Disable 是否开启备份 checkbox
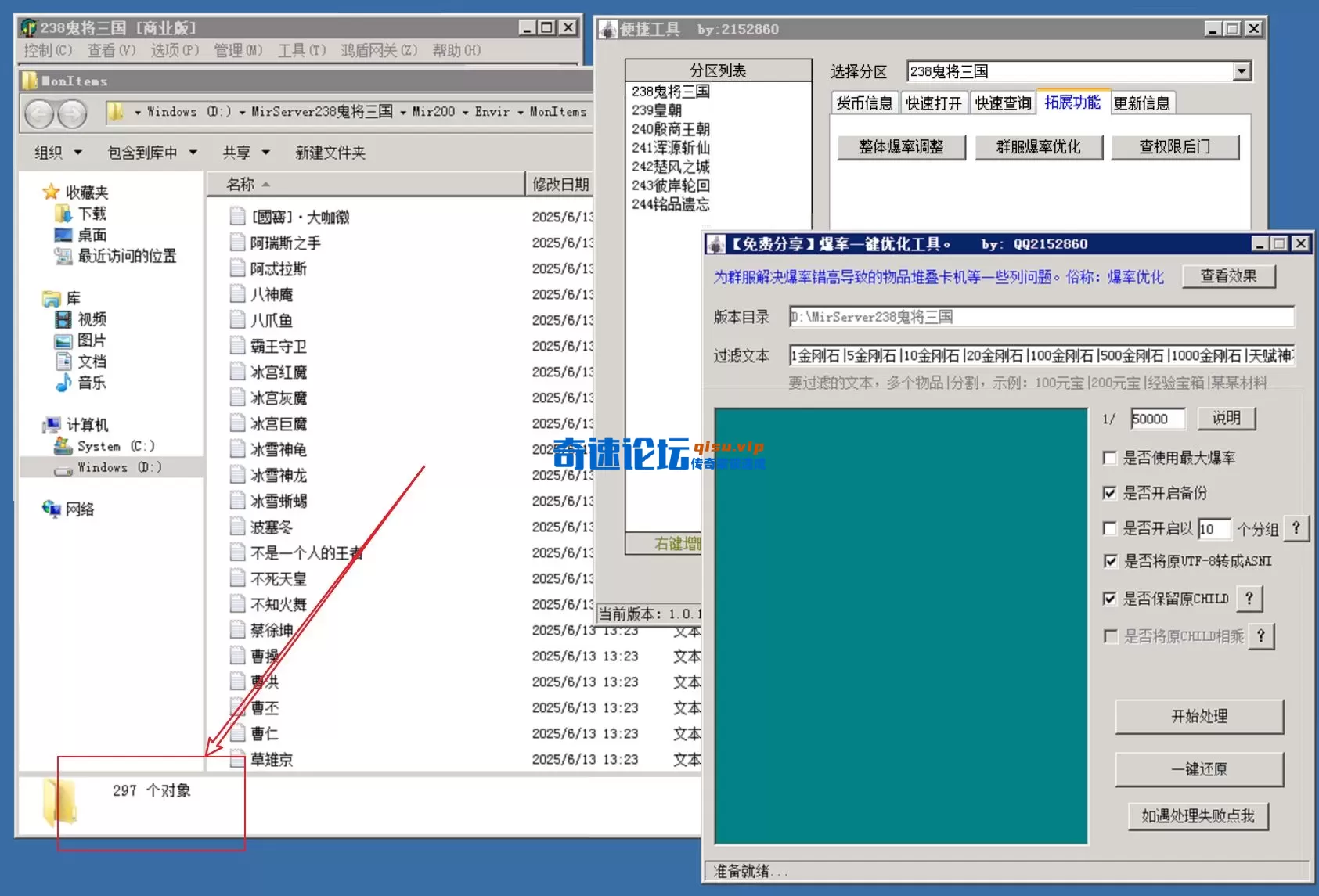The width and height of the screenshot is (1319, 896). [x=1110, y=493]
